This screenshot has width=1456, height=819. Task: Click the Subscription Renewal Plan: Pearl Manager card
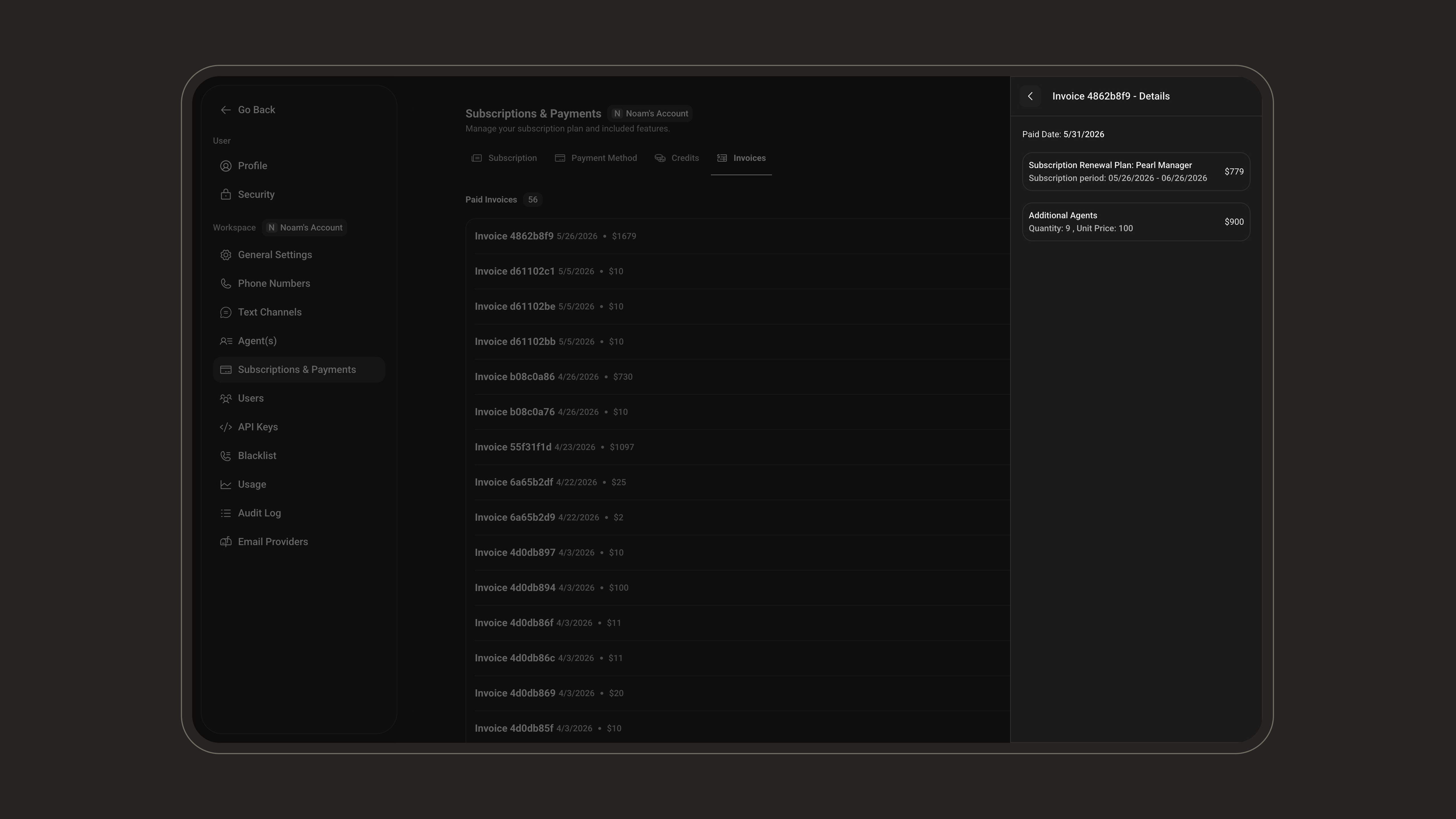click(x=1136, y=172)
